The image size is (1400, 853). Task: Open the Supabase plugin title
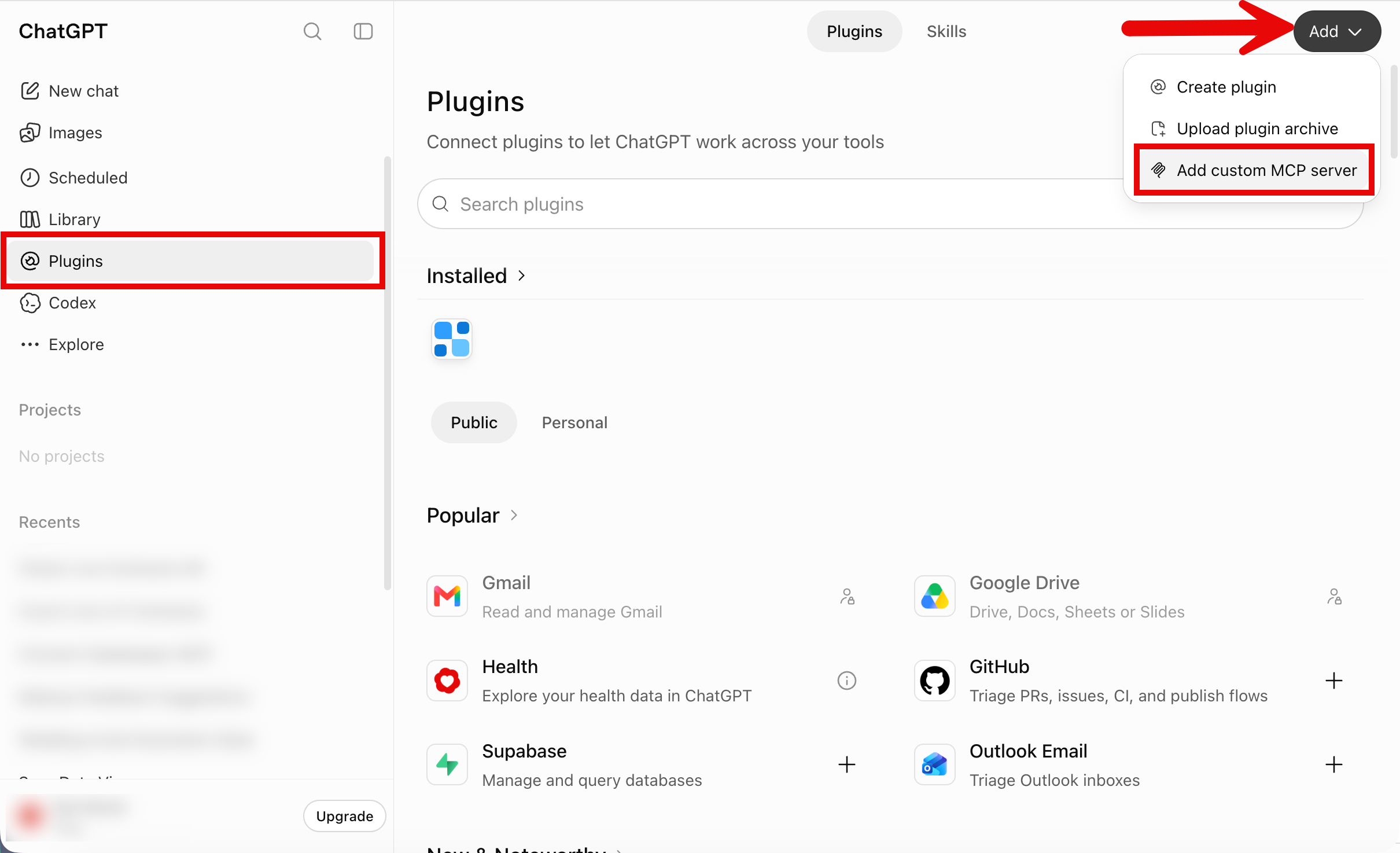click(525, 751)
